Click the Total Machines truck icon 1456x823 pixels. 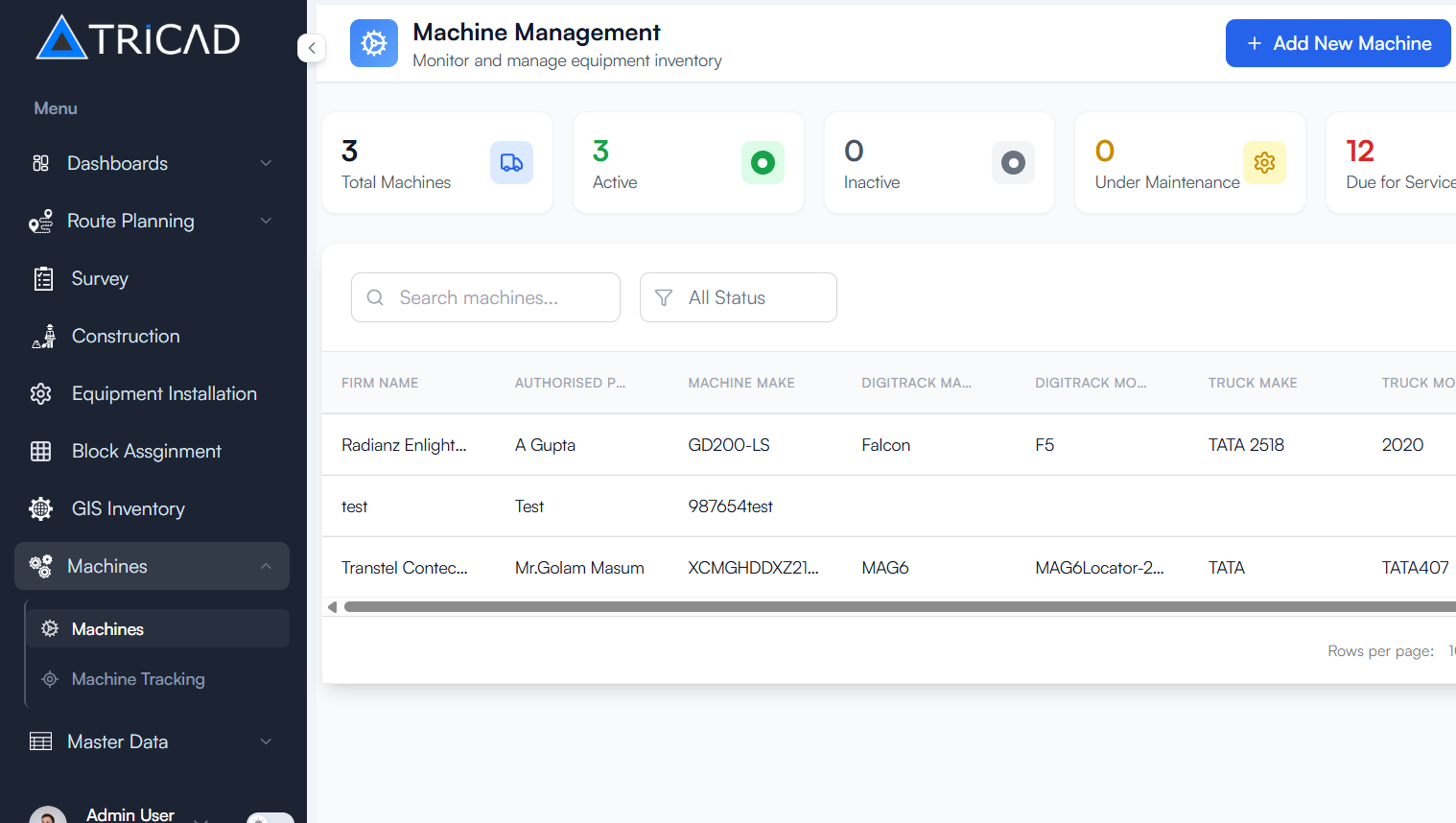pyautogui.click(x=511, y=162)
